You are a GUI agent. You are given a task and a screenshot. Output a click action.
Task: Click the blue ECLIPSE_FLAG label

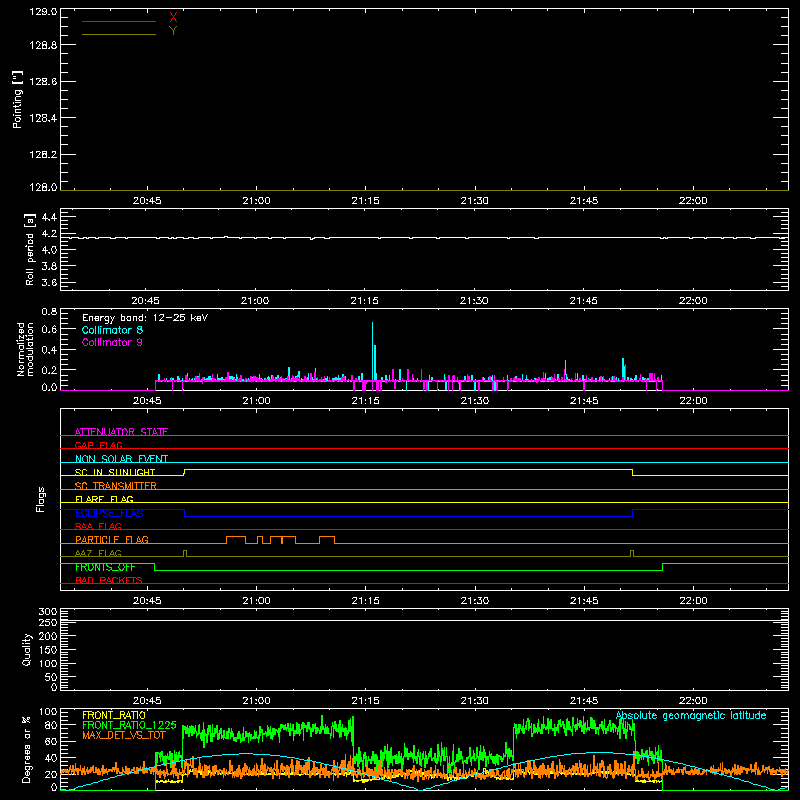(x=109, y=513)
